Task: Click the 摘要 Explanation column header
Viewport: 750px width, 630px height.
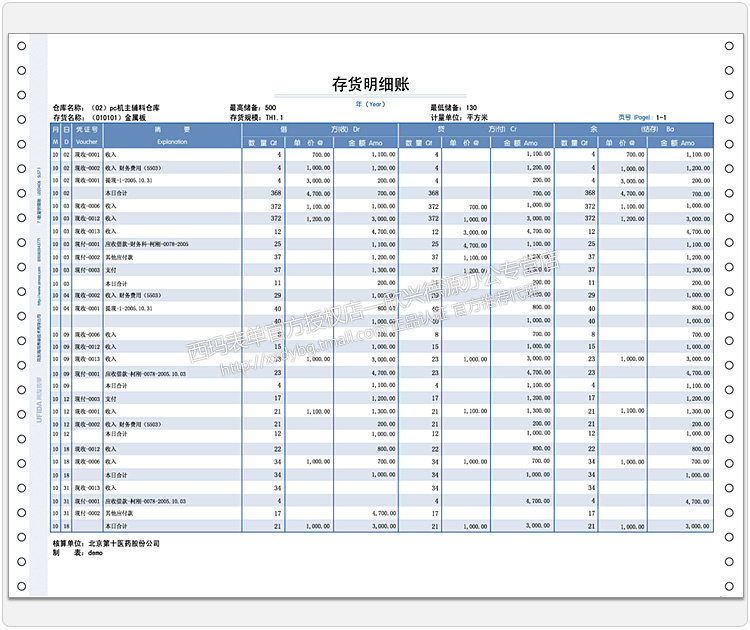Action: 172,135
